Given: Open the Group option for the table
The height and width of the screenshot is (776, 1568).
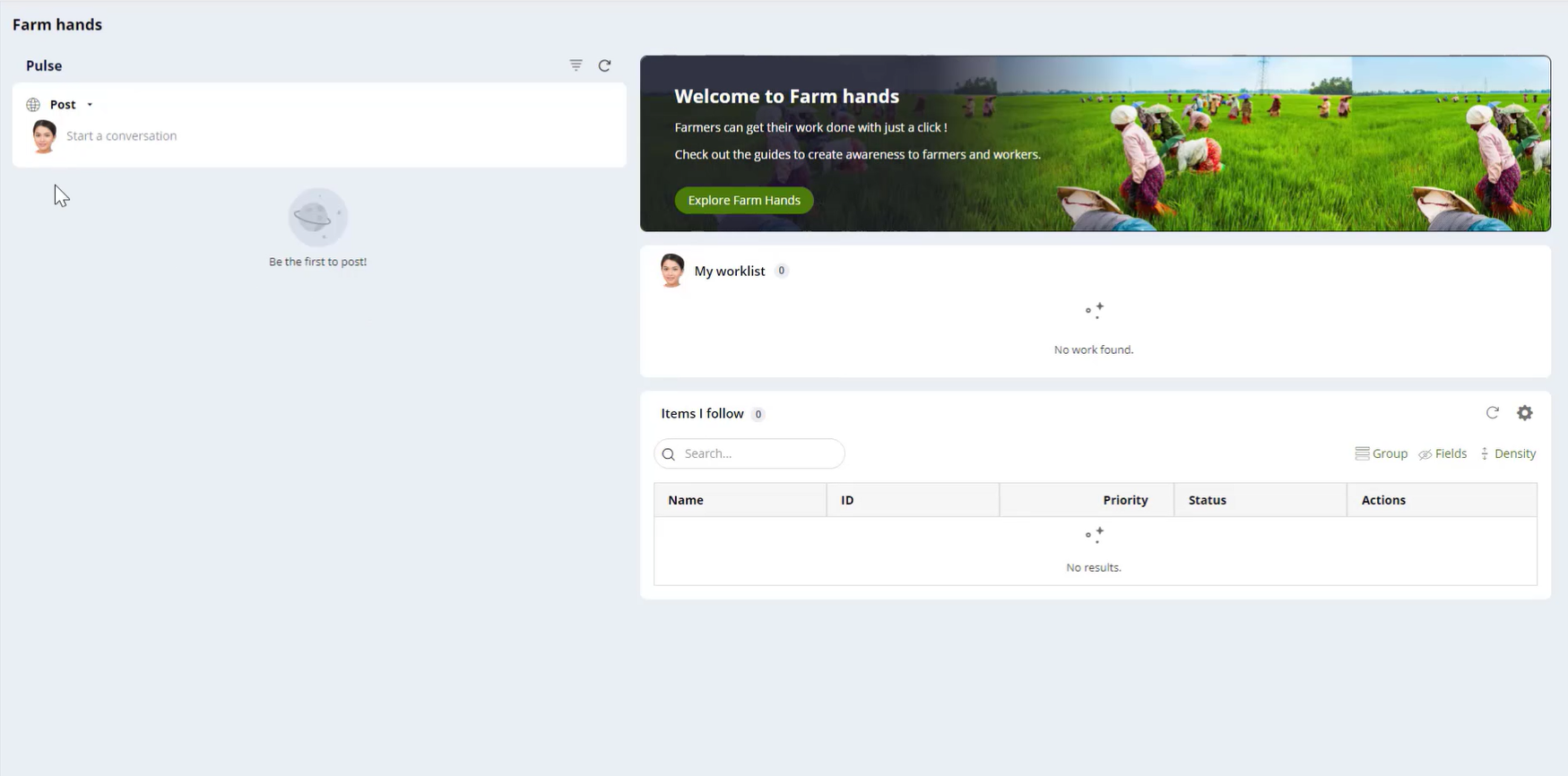Looking at the screenshot, I should (1382, 453).
